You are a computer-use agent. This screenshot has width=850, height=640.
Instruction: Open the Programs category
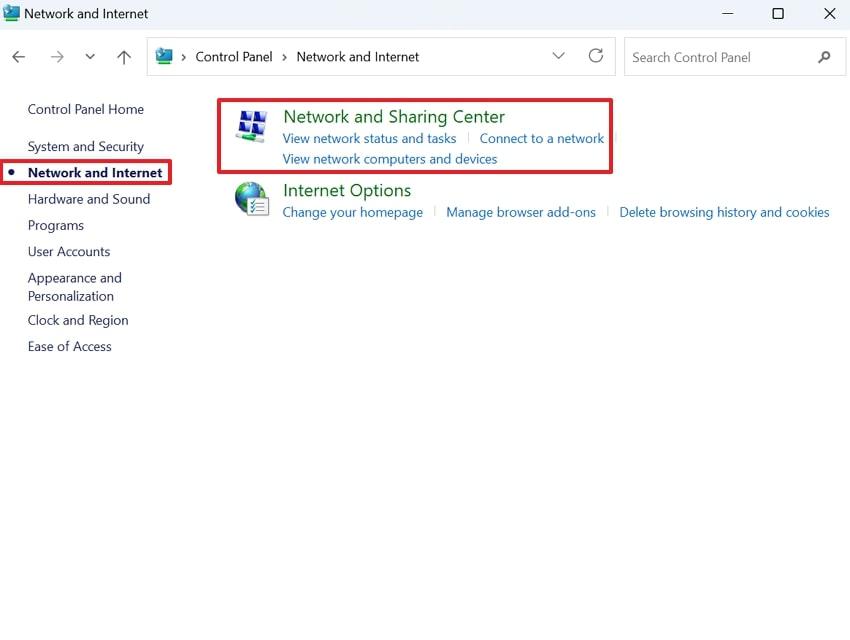[x=56, y=225]
